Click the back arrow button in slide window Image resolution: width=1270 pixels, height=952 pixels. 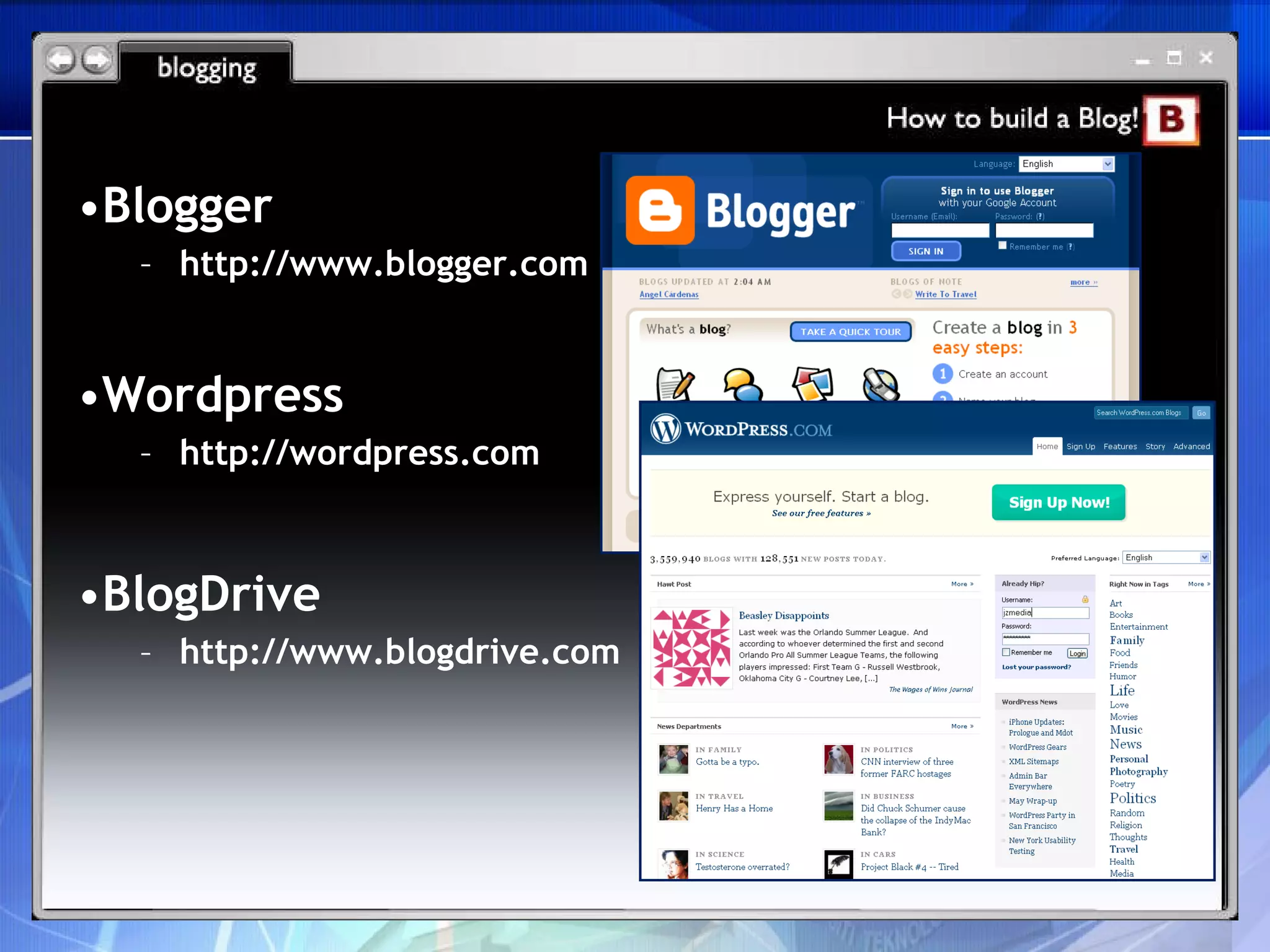(61, 60)
